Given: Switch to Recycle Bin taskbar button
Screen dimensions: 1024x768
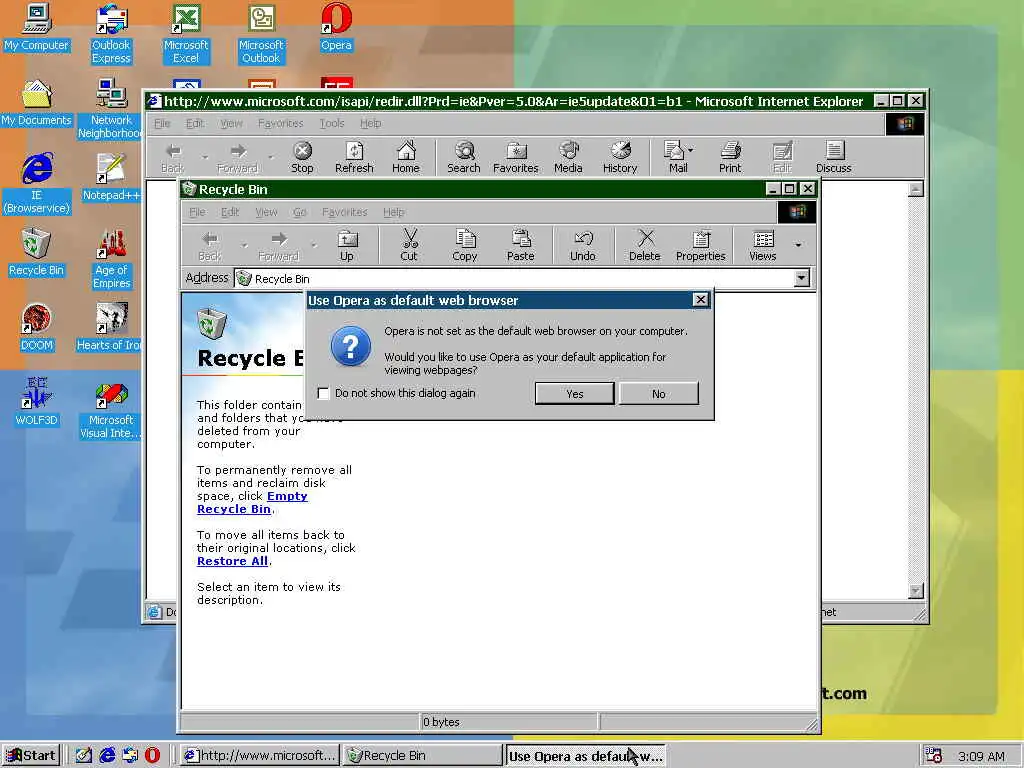Looking at the screenshot, I should coord(423,756).
